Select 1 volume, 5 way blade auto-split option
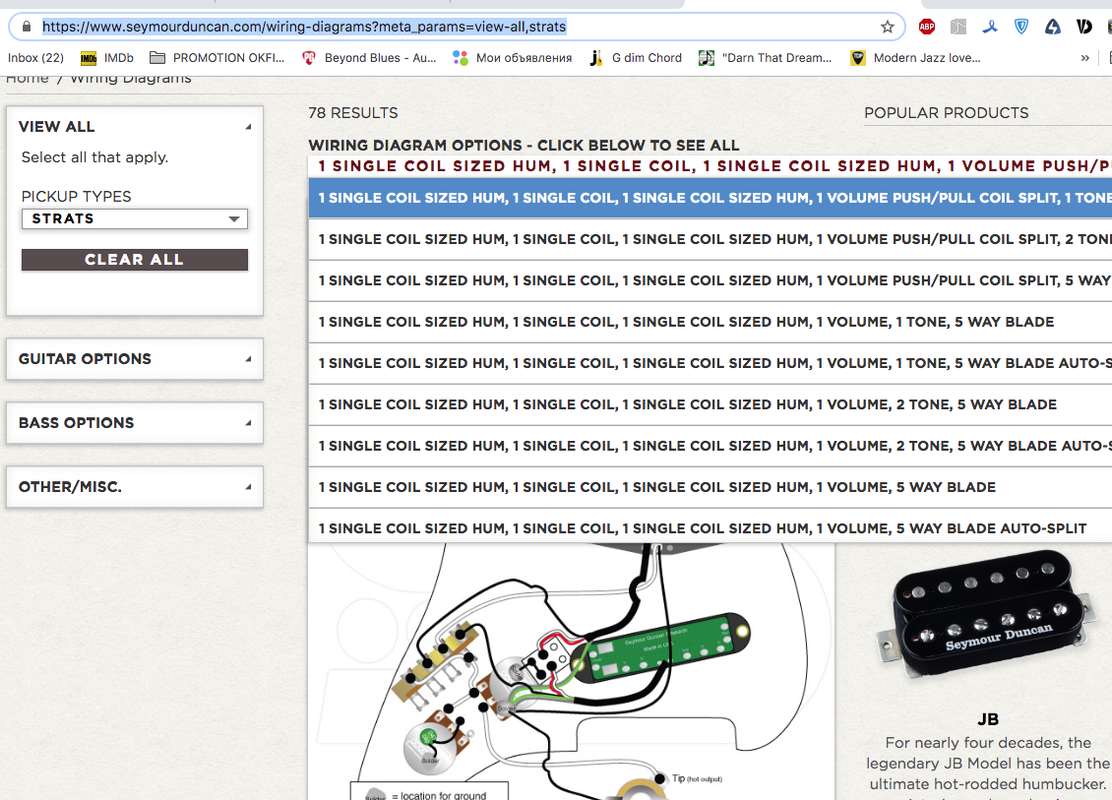The height and width of the screenshot is (800, 1112). point(710,528)
